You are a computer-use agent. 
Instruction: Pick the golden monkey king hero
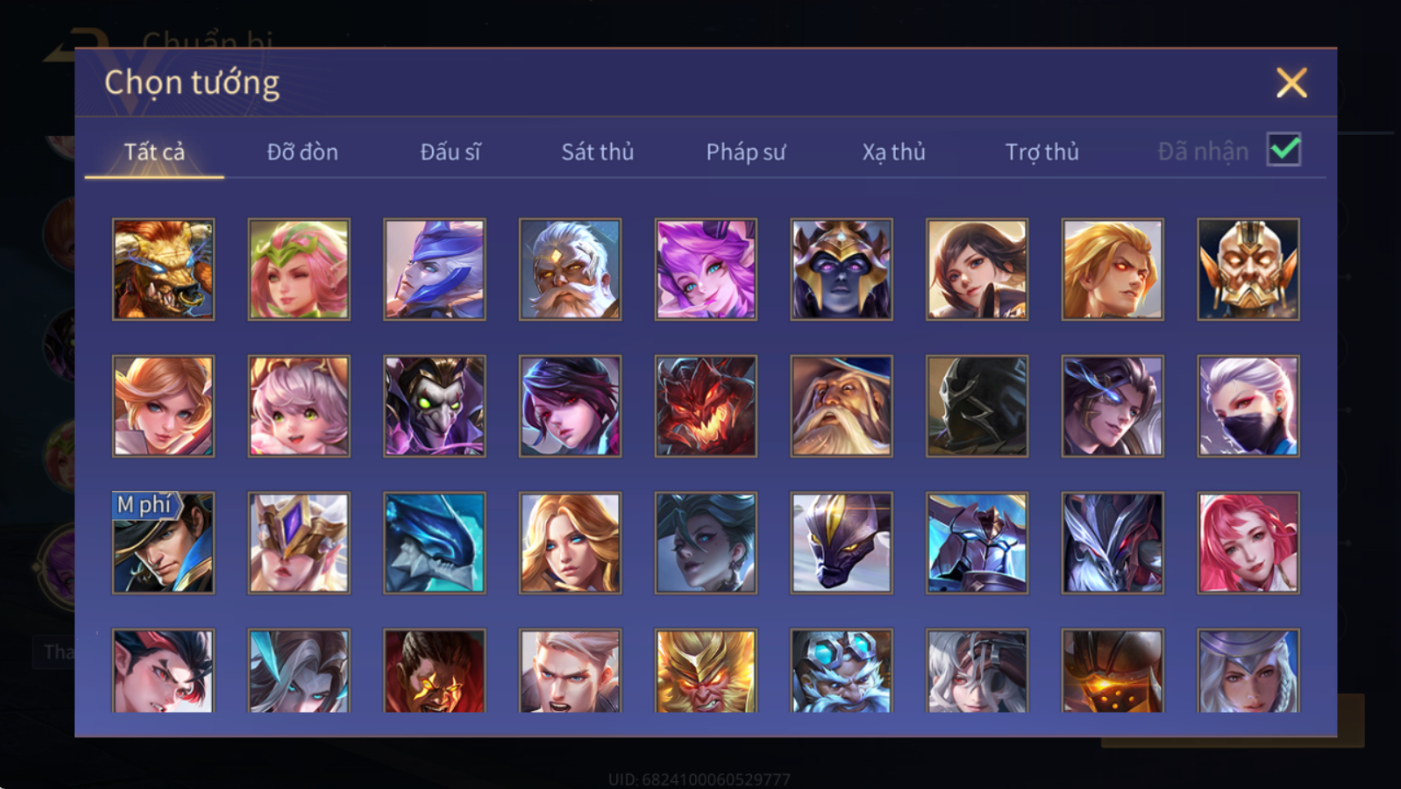(x=706, y=670)
